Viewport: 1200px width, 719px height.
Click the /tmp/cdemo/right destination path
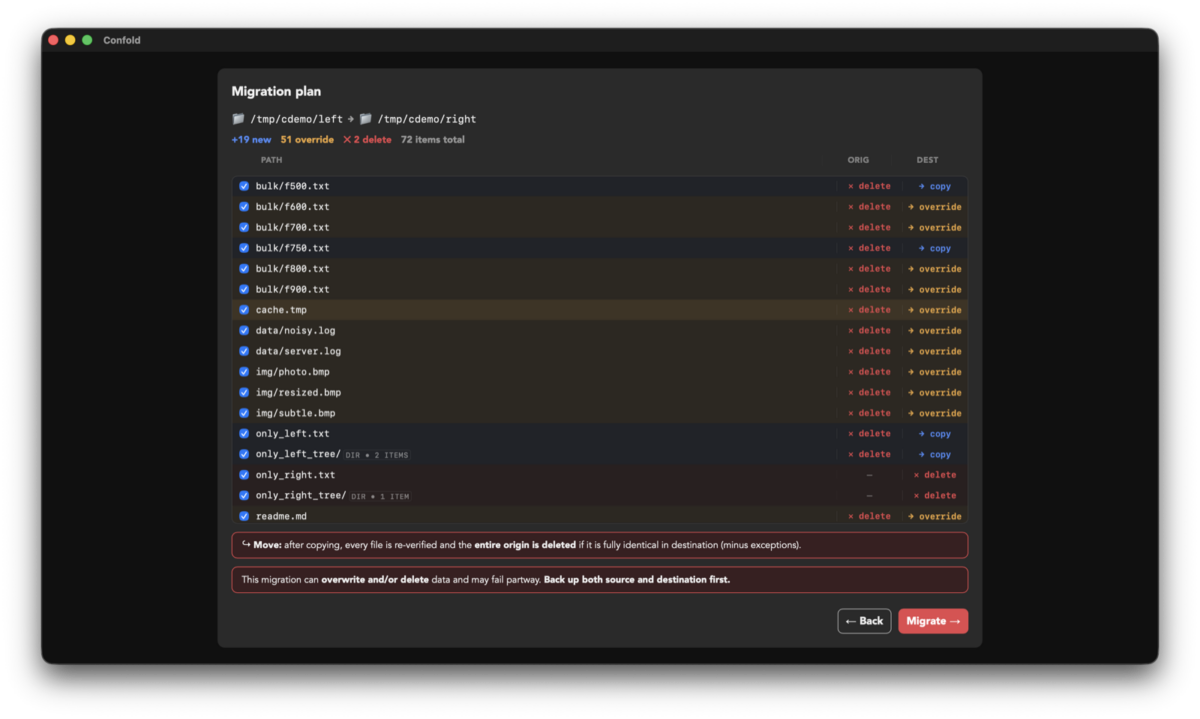[427, 119]
